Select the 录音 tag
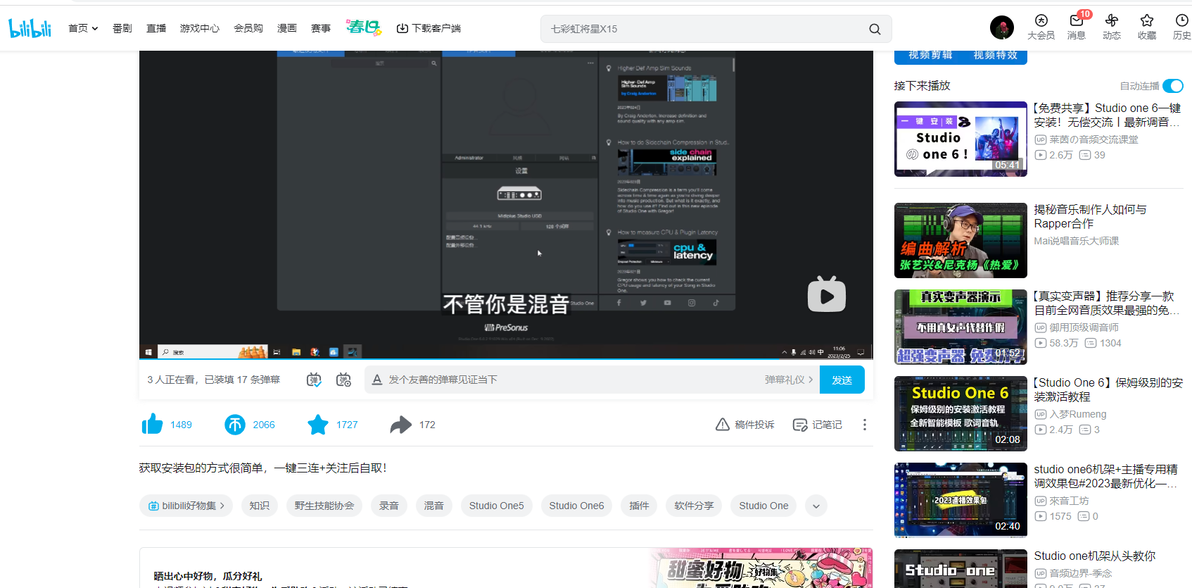This screenshot has width=1192, height=588. [x=389, y=506]
